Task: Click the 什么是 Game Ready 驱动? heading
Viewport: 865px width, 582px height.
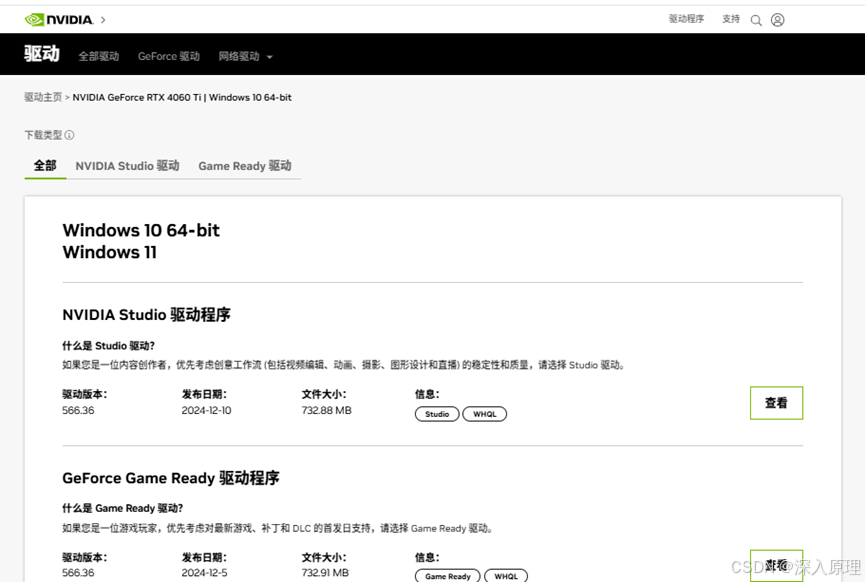Action: coord(122,508)
